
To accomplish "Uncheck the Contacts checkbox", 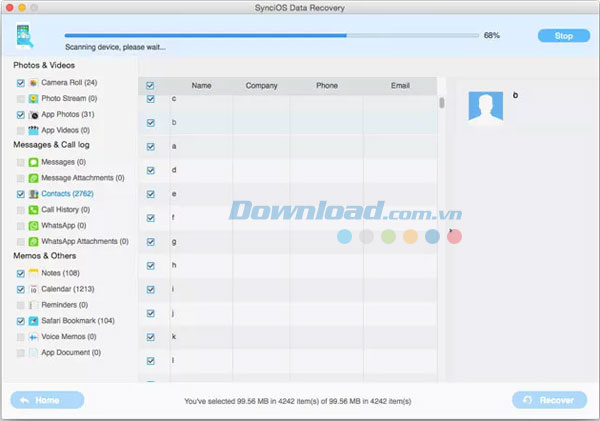I will click(21, 194).
